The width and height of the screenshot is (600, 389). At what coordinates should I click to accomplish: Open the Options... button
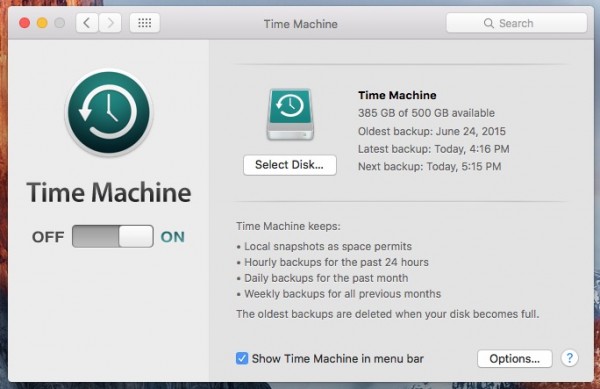[x=515, y=359]
